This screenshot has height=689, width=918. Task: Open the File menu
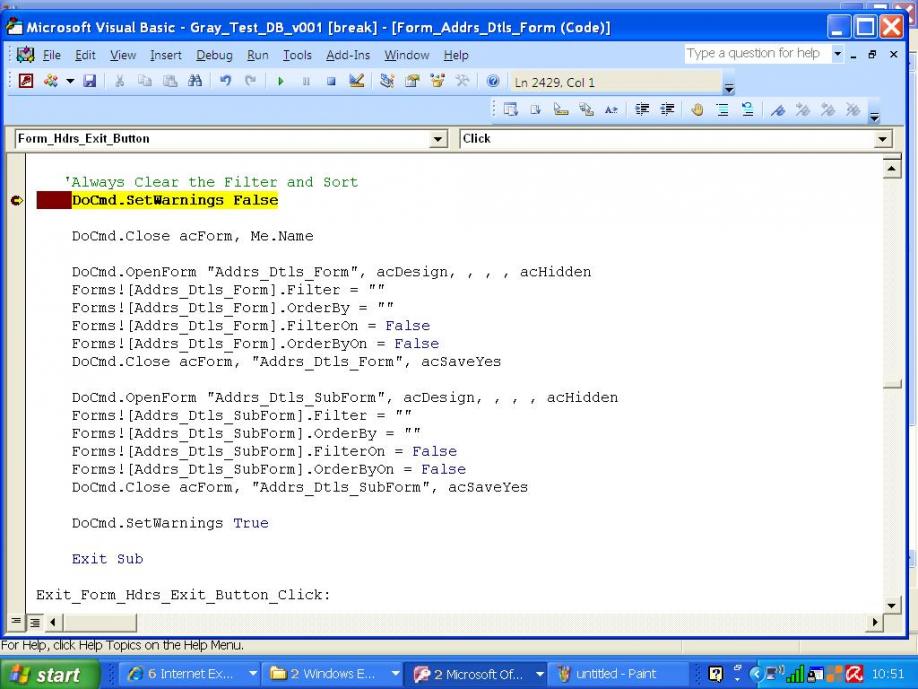(x=52, y=55)
